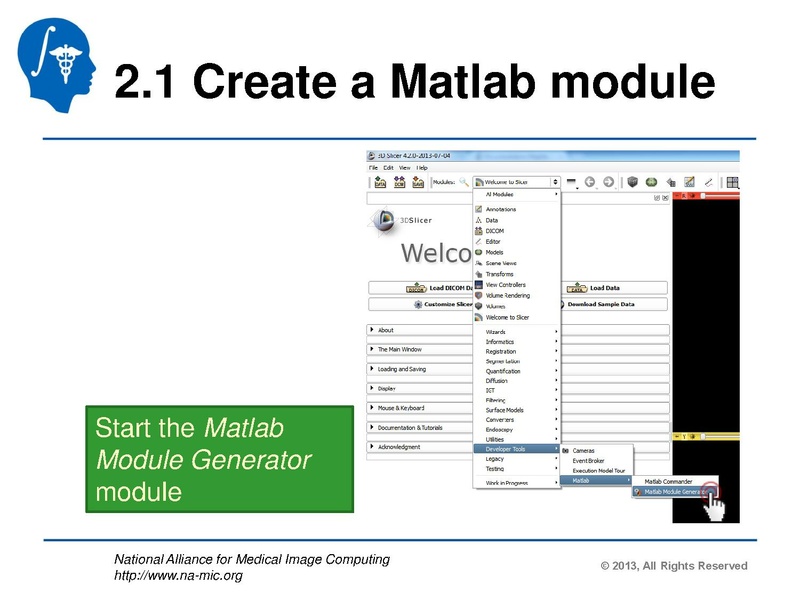
Task: Click the Download Sample Data button
Action: 603,302
